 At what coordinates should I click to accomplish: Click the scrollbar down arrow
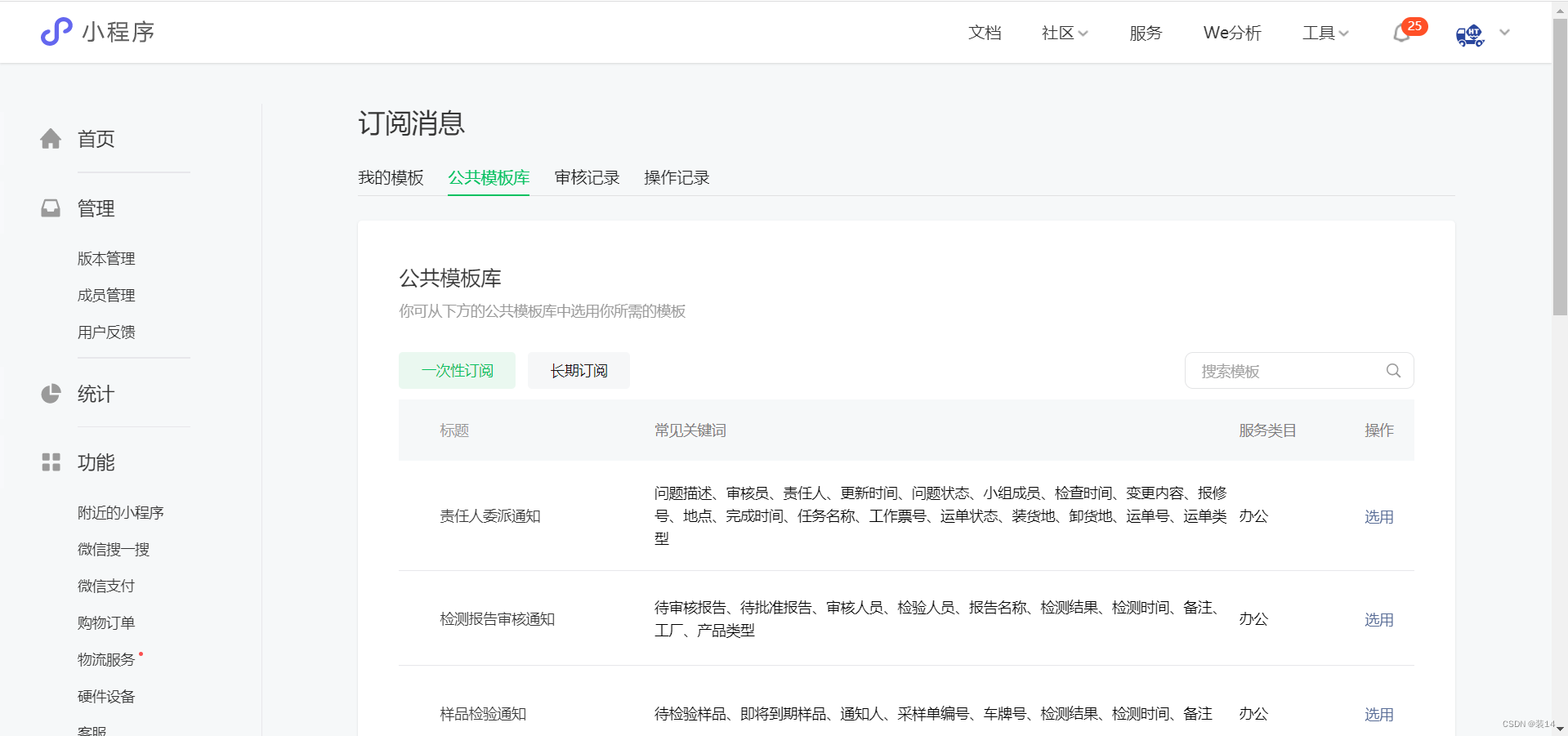(1560, 728)
